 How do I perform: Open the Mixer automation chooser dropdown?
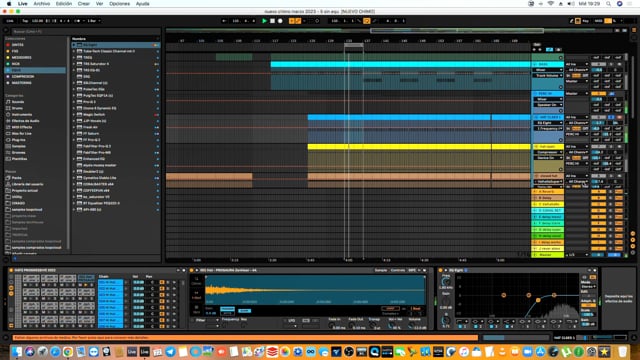click(549, 70)
